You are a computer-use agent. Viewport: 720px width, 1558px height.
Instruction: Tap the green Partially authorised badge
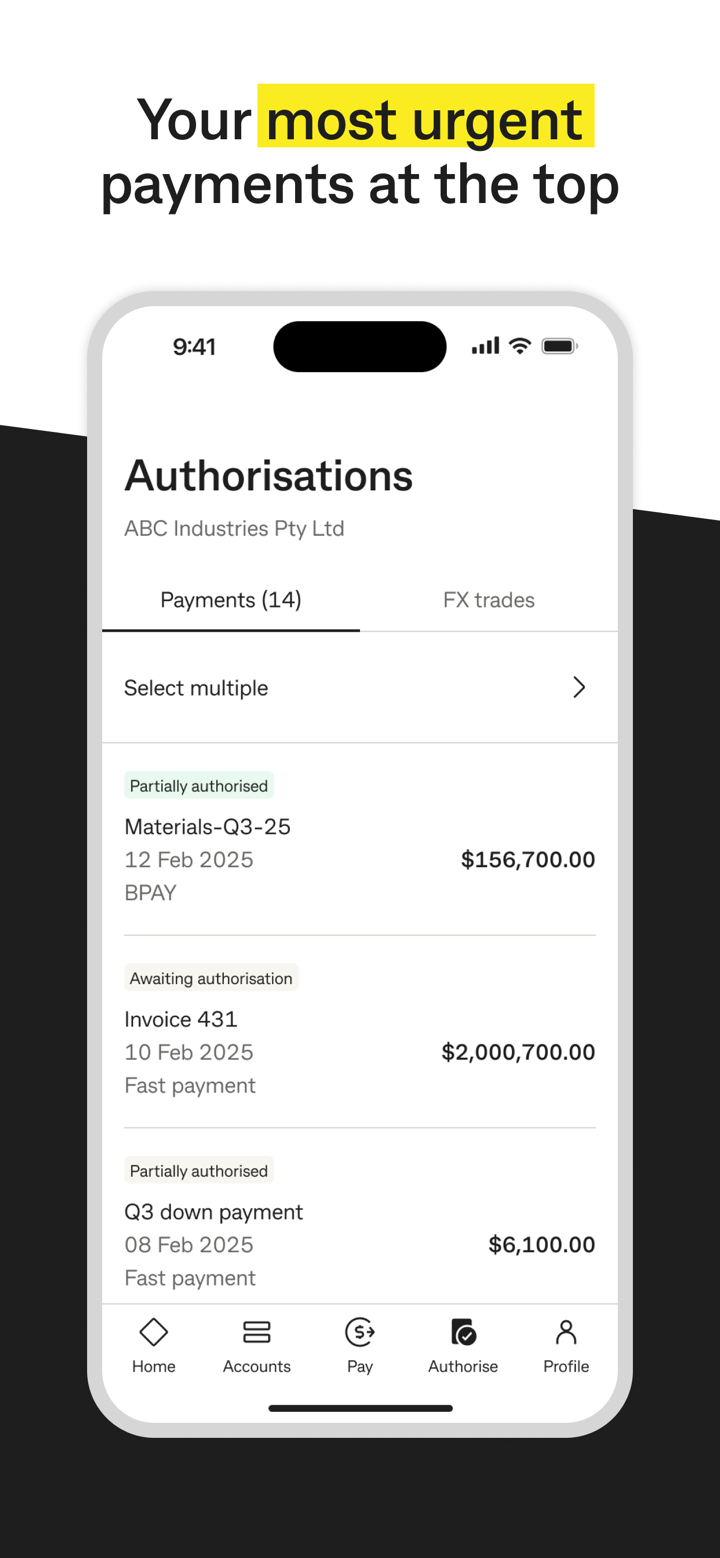coord(199,786)
